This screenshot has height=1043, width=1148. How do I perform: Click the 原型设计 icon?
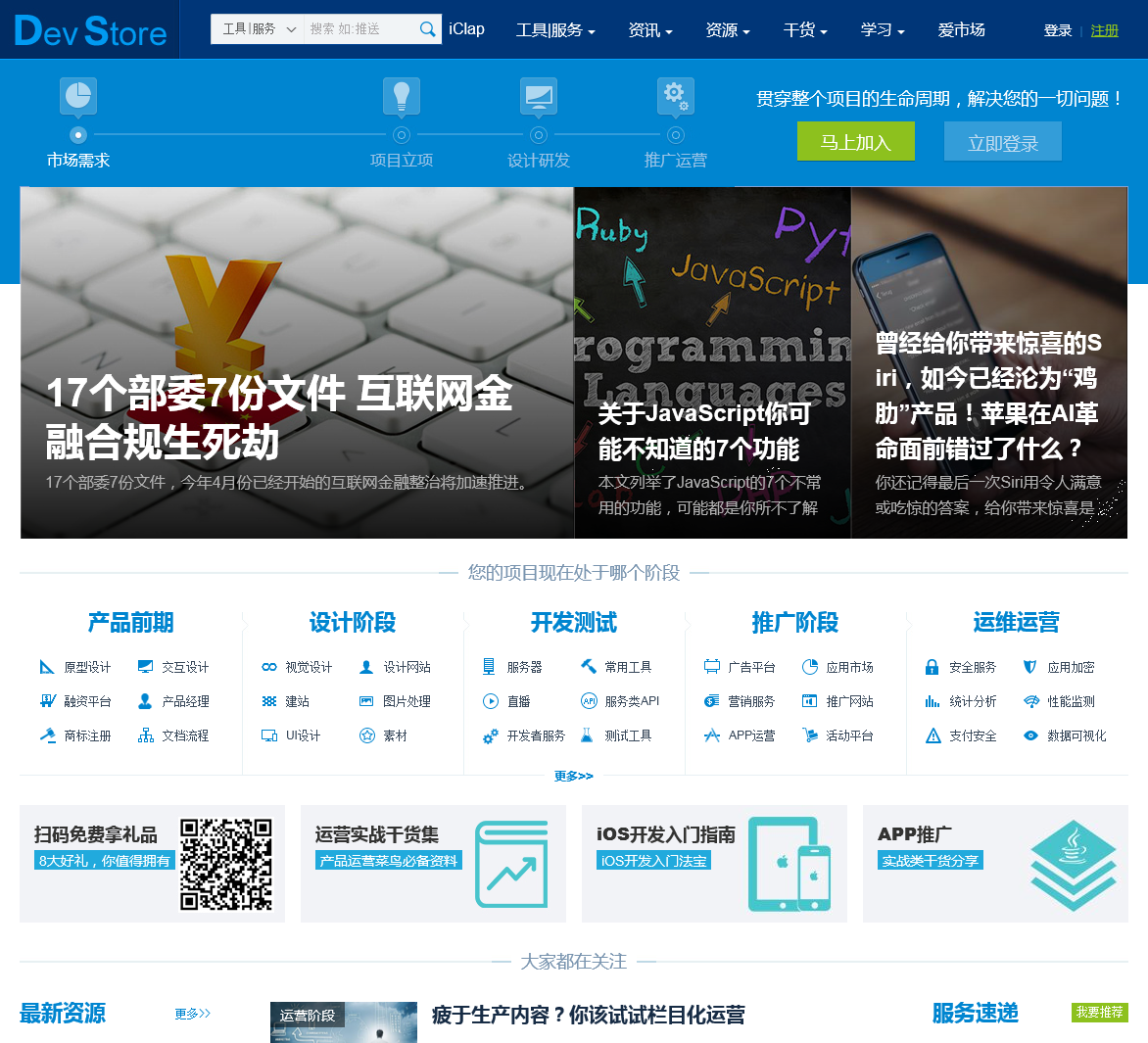click(47, 667)
